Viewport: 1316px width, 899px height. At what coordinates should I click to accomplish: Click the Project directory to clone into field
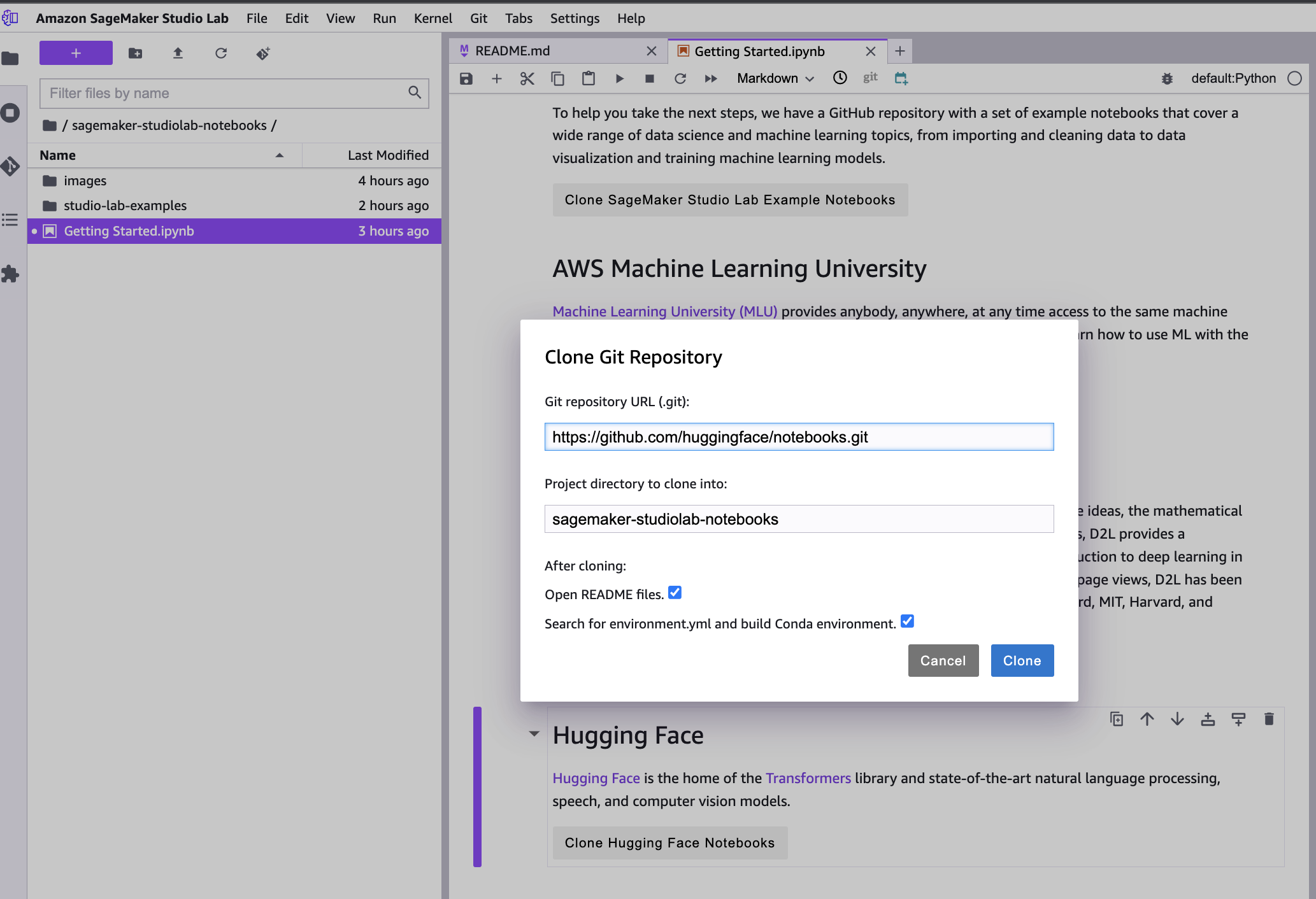(799, 519)
